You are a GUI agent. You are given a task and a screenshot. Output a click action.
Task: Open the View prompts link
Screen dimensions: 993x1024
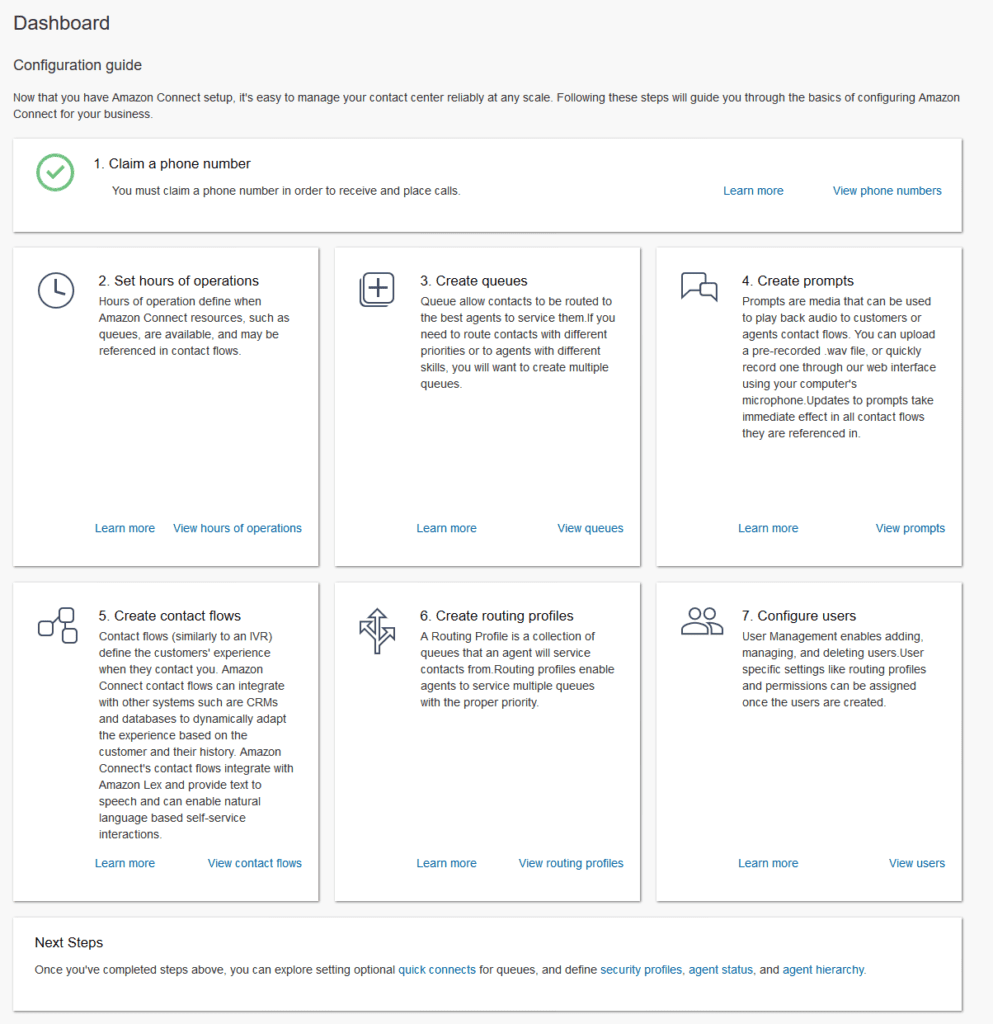click(x=910, y=528)
